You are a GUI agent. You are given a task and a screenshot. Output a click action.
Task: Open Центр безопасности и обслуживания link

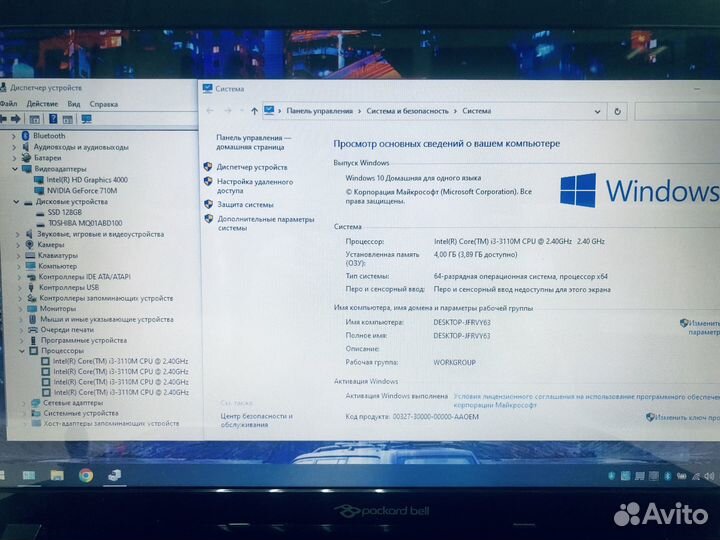coord(256,420)
